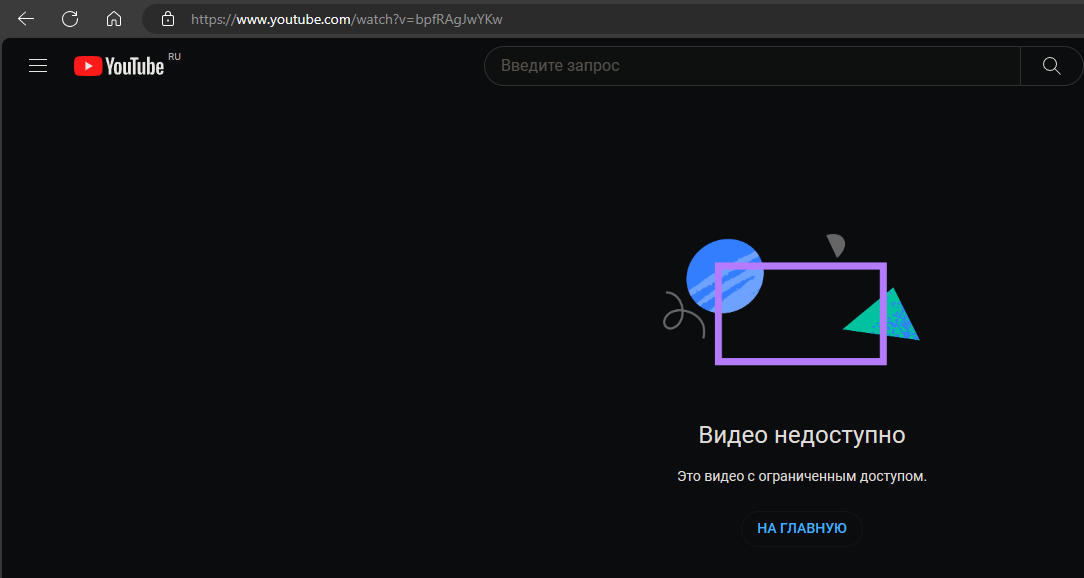
Task: Open browser home page icon
Action: 114,19
